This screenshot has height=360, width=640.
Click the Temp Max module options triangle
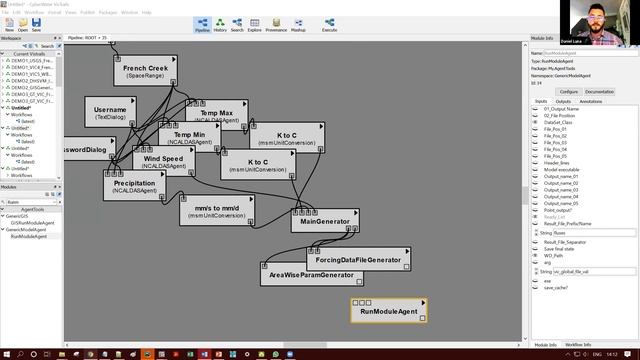coord(244,104)
